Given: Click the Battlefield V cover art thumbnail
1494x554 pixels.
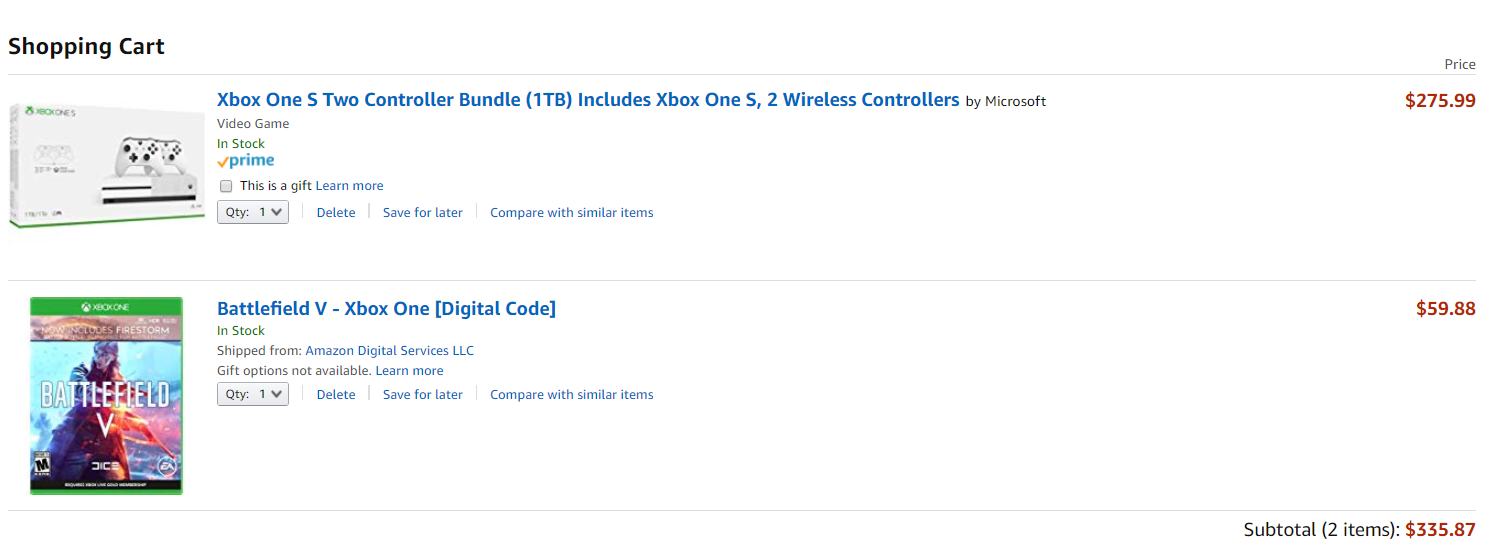Looking at the screenshot, I should point(107,395).
